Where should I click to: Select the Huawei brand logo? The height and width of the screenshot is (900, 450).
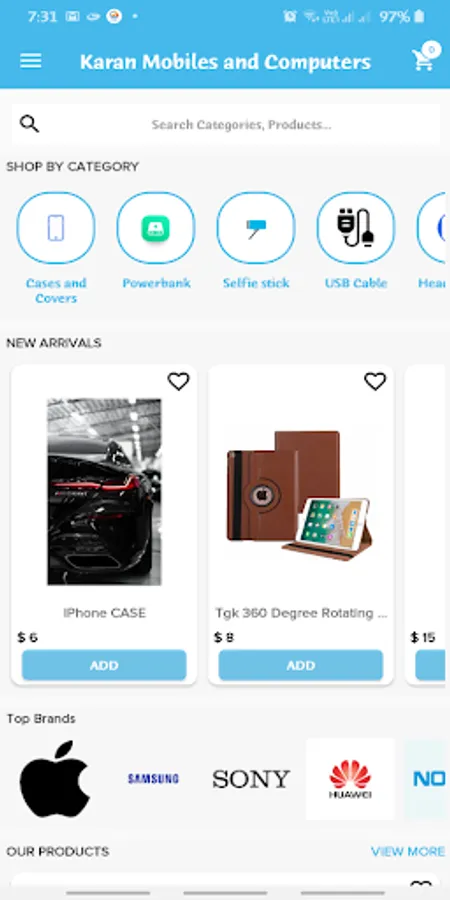[350, 779]
